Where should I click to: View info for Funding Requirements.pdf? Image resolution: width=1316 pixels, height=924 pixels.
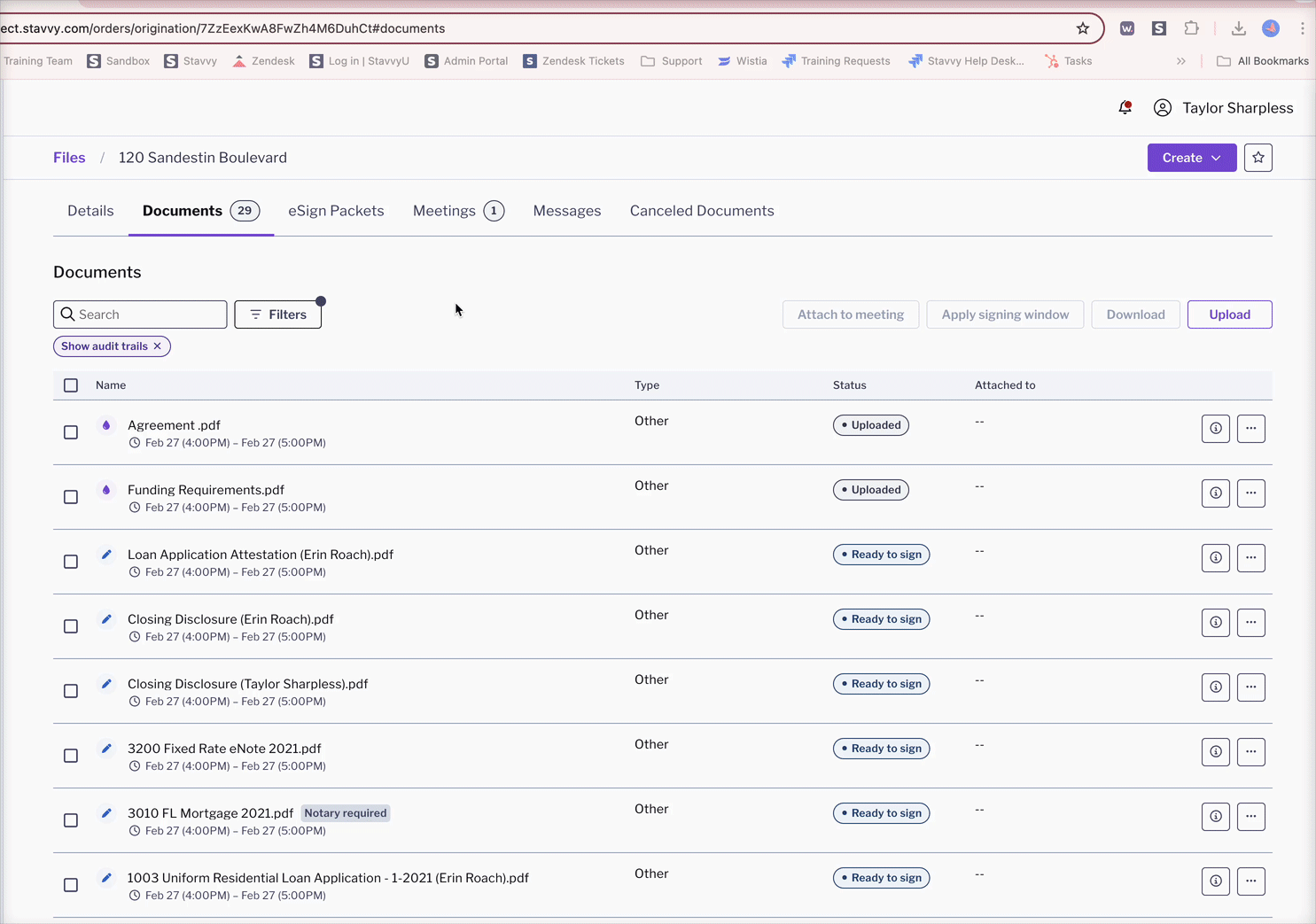1216,493
